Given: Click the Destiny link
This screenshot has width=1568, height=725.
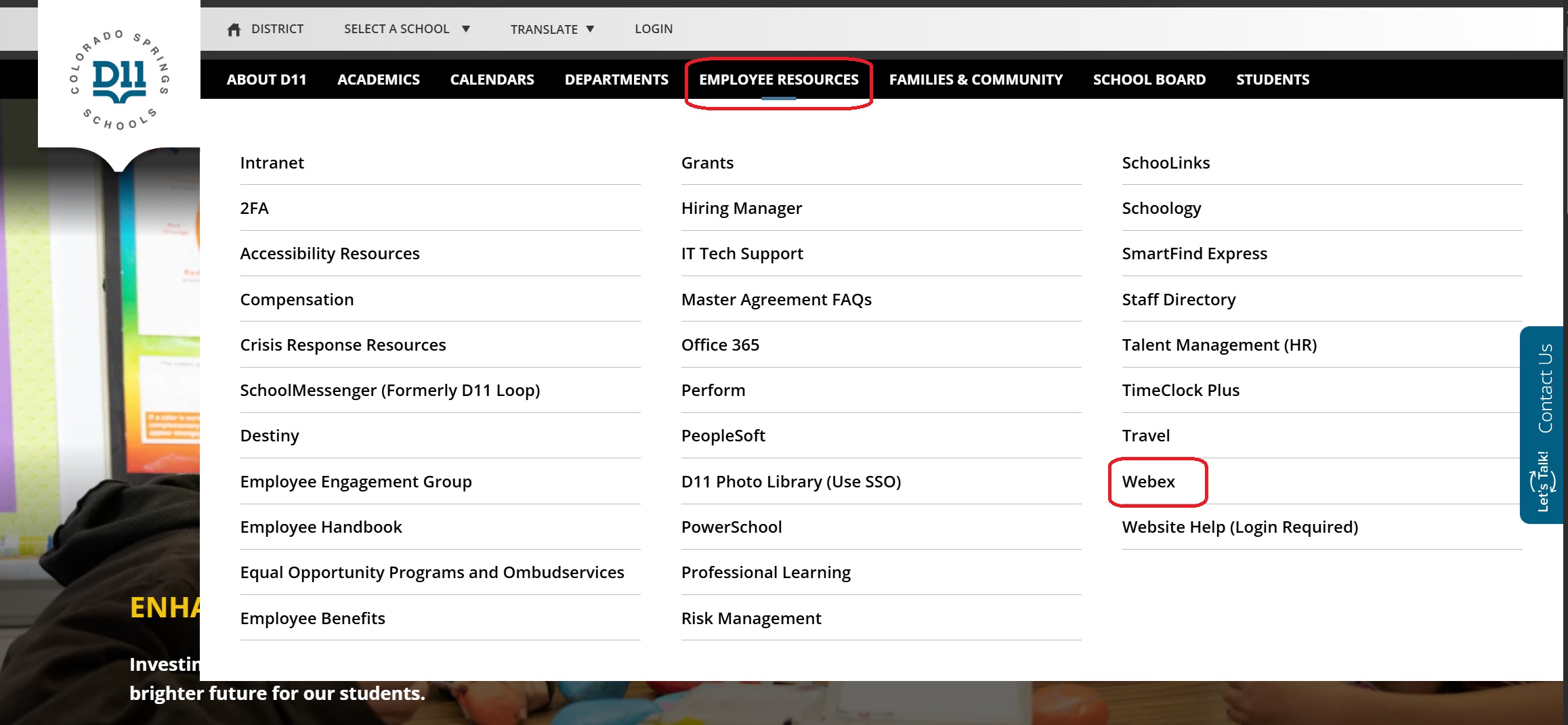Looking at the screenshot, I should (x=270, y=435).
